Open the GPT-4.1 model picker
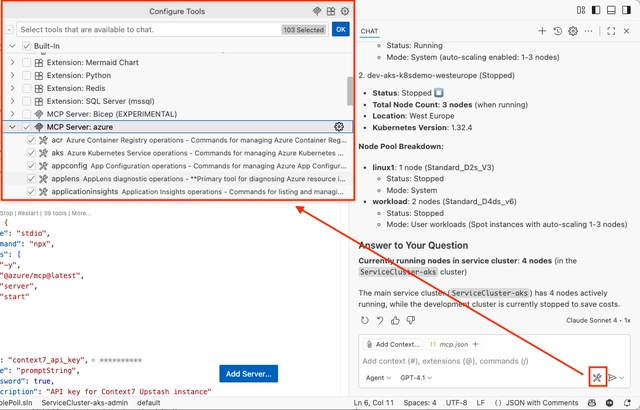This screenshot has width=640, height=410. (x=422, y=378)
